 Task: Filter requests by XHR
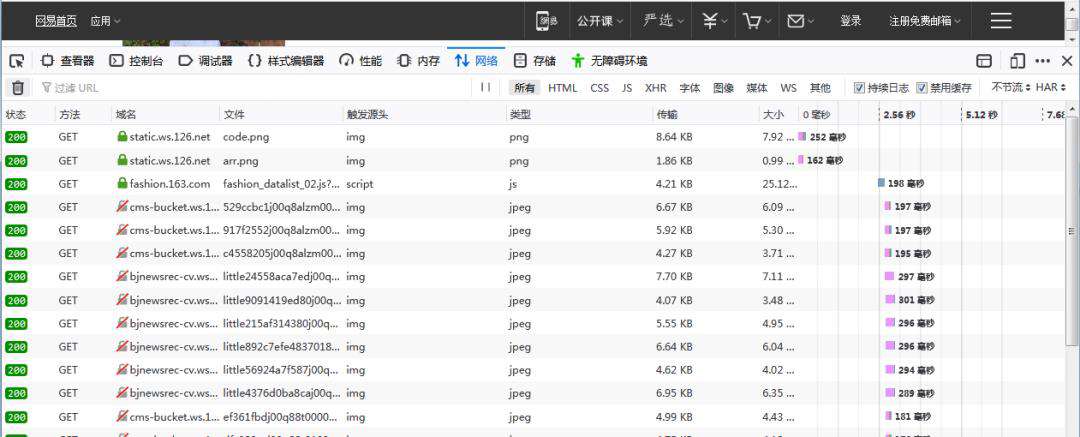coord(656,88)
